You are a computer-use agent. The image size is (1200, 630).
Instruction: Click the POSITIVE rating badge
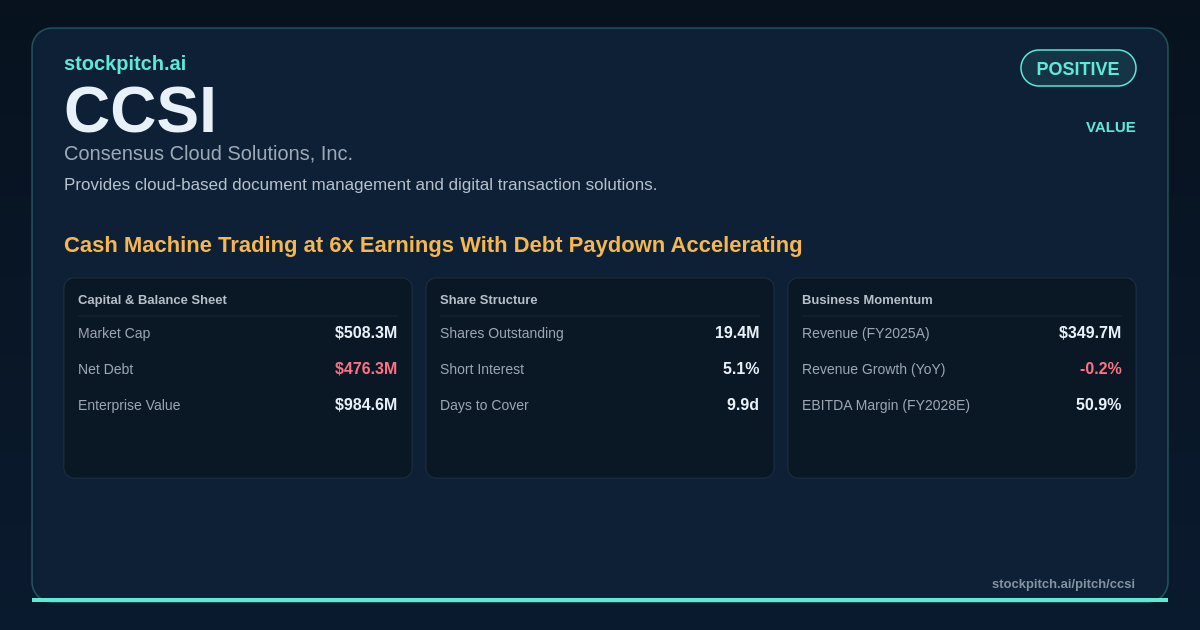point(1078,68)
